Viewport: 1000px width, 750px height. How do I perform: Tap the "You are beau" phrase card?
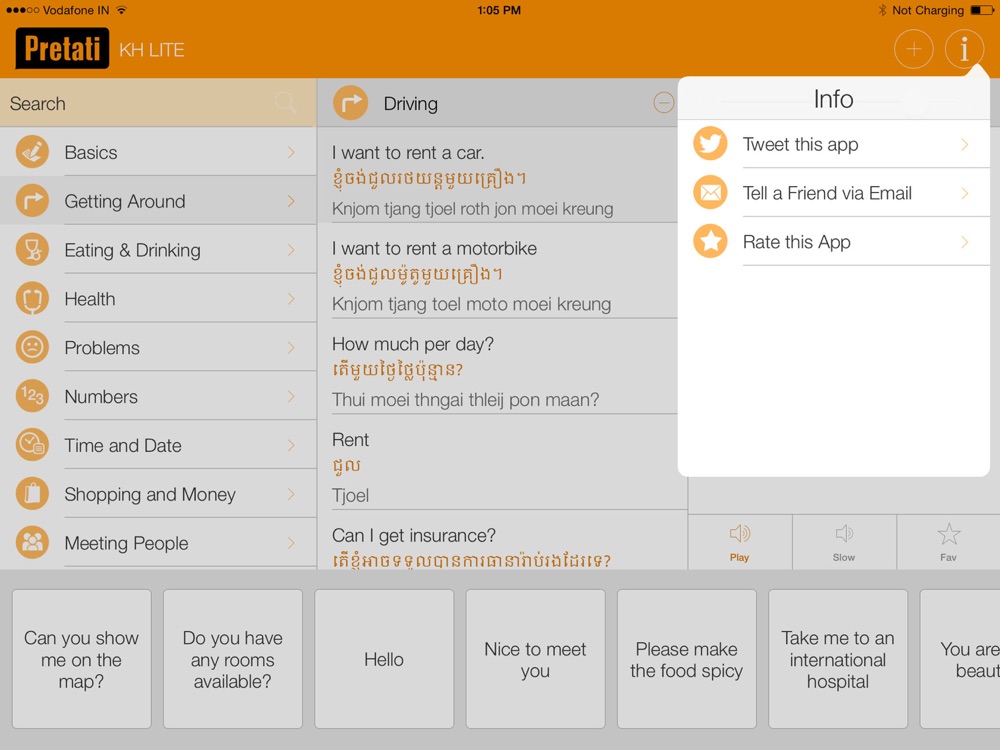(960, 659)
